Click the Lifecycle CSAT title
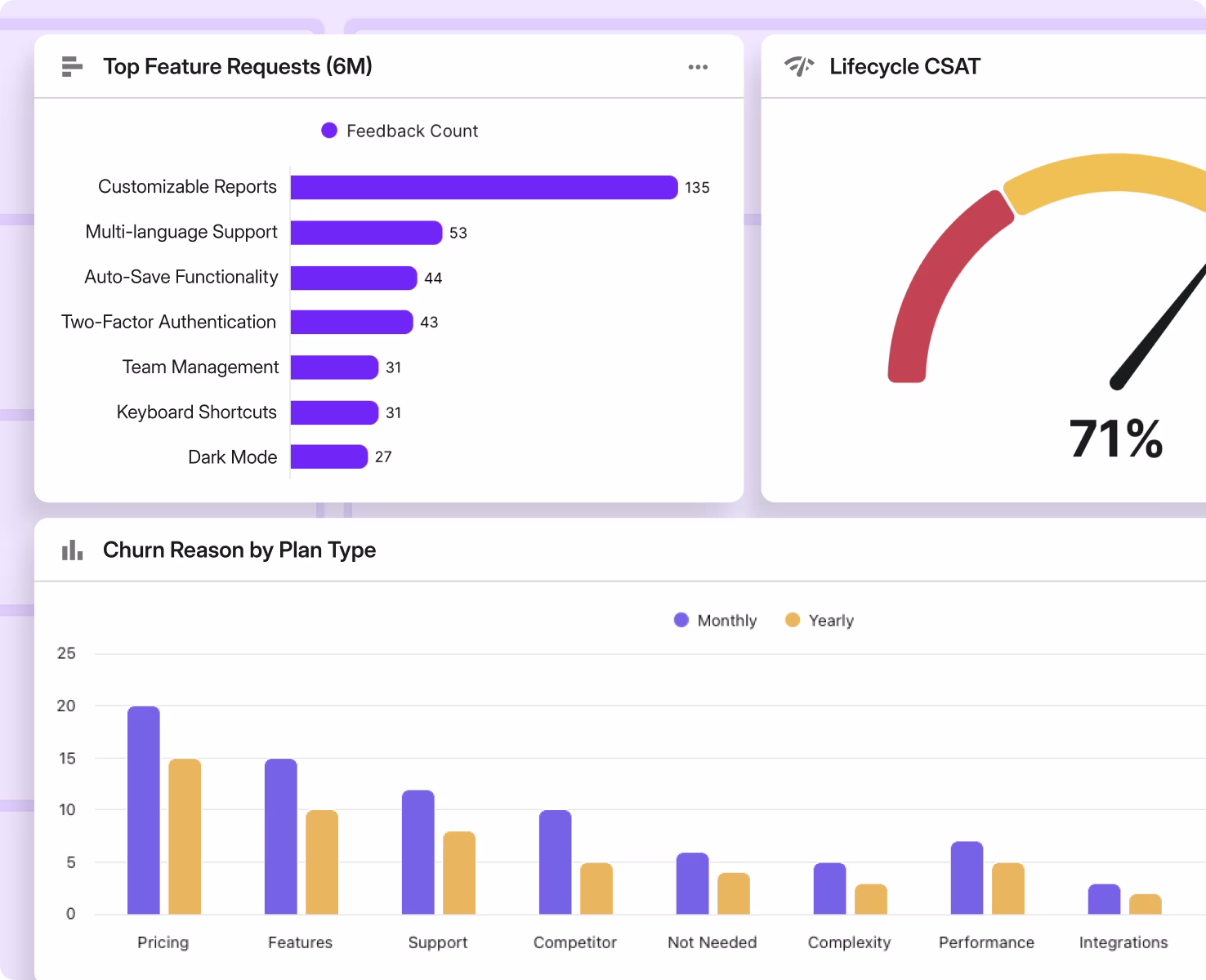The height and width of the screenshot is (980, 1206). (904, 66)
